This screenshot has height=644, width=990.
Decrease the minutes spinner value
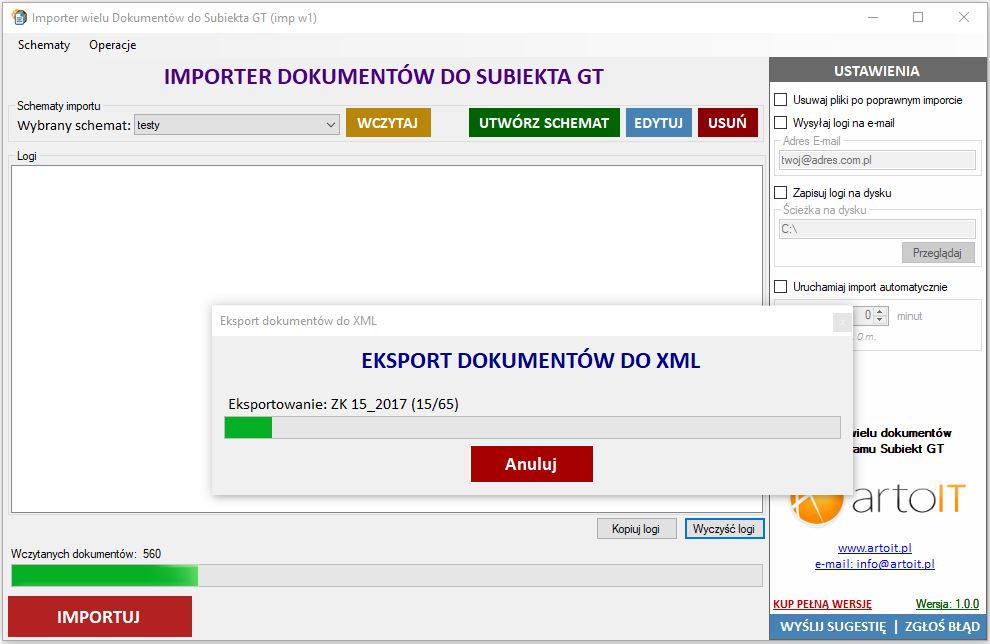[880, 320]
